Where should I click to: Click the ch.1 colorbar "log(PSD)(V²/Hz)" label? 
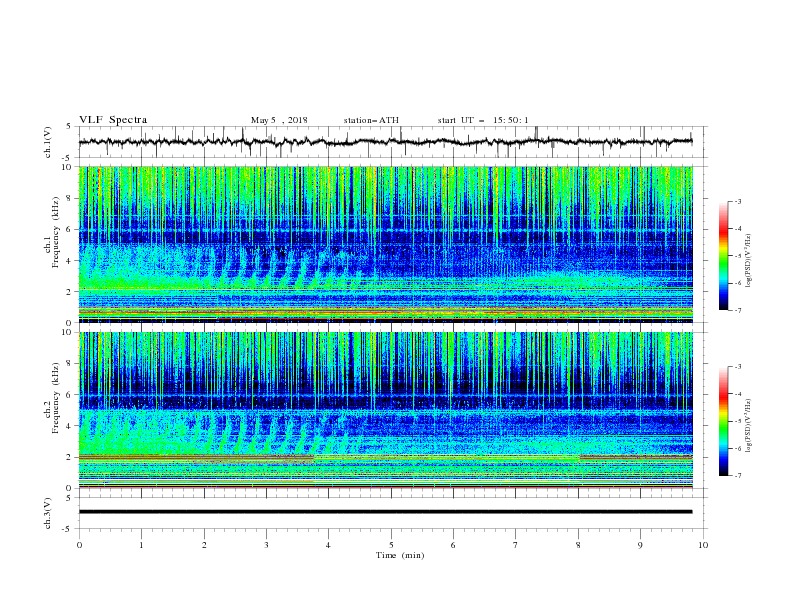point(749,261)
